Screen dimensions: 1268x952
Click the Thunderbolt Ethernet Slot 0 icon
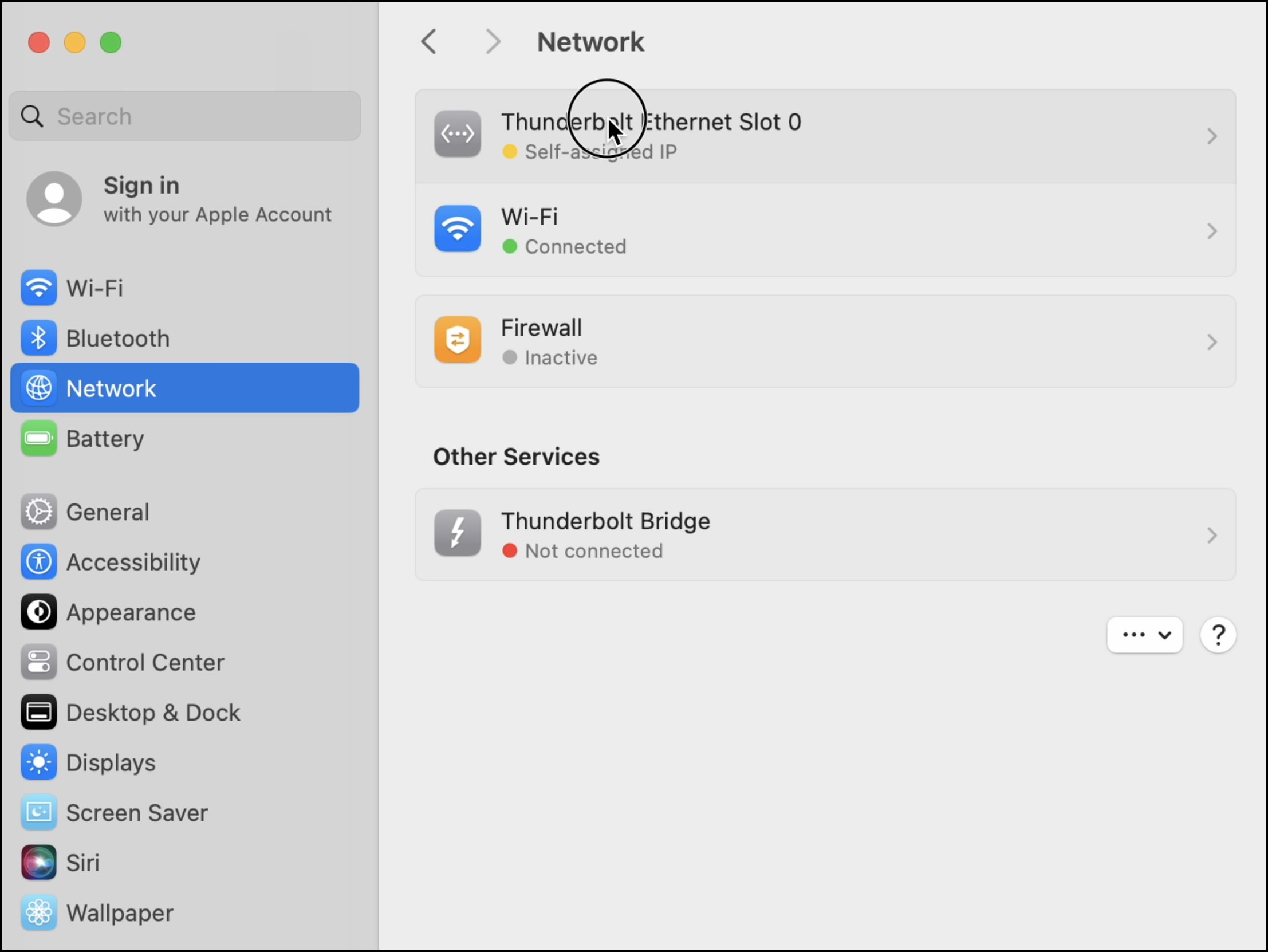click(457, 134)
